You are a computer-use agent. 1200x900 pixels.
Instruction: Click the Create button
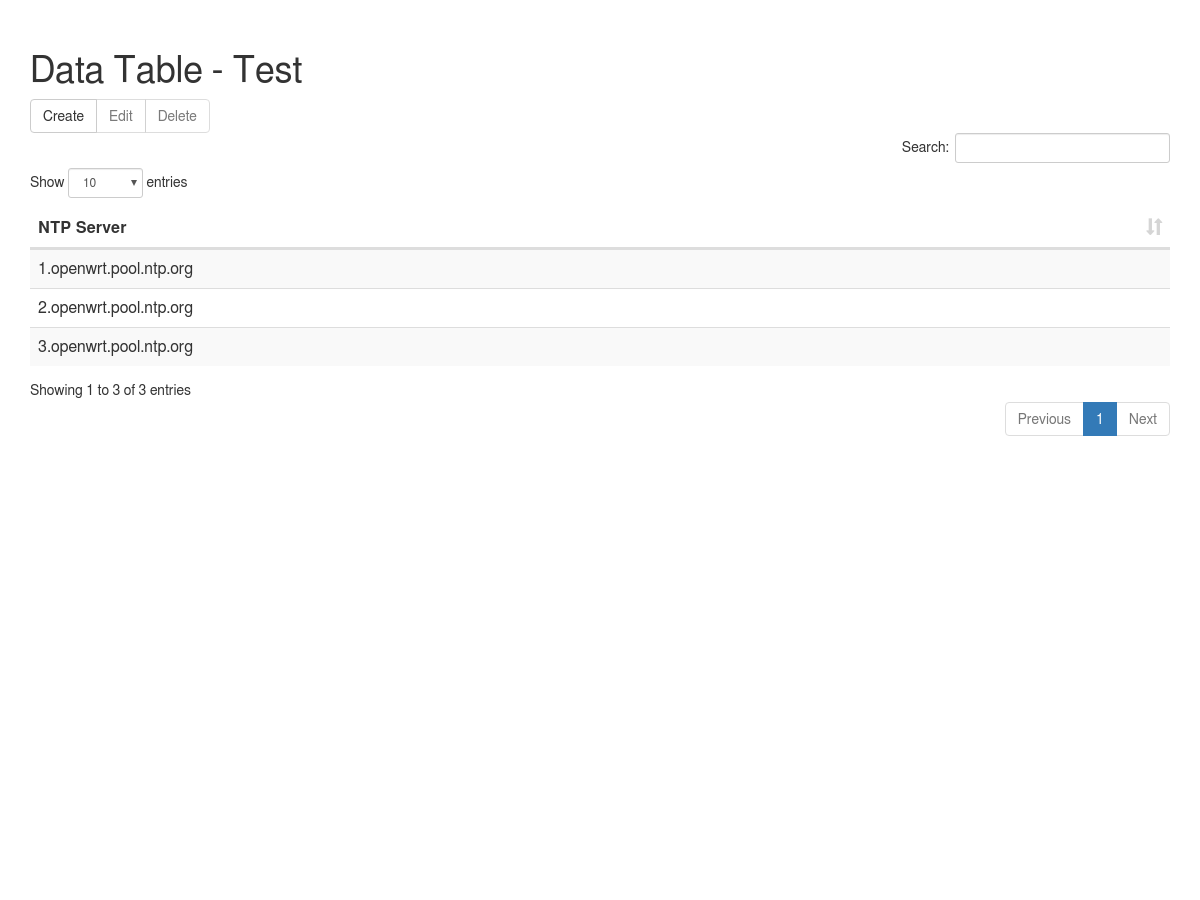tap(63, 116)
